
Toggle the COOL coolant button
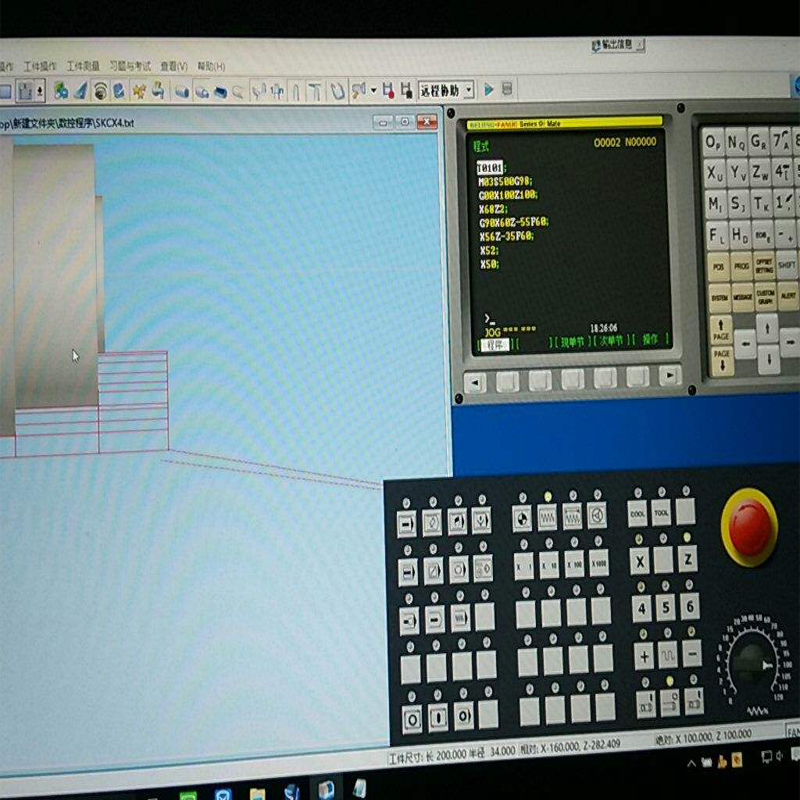pos(638,514)
